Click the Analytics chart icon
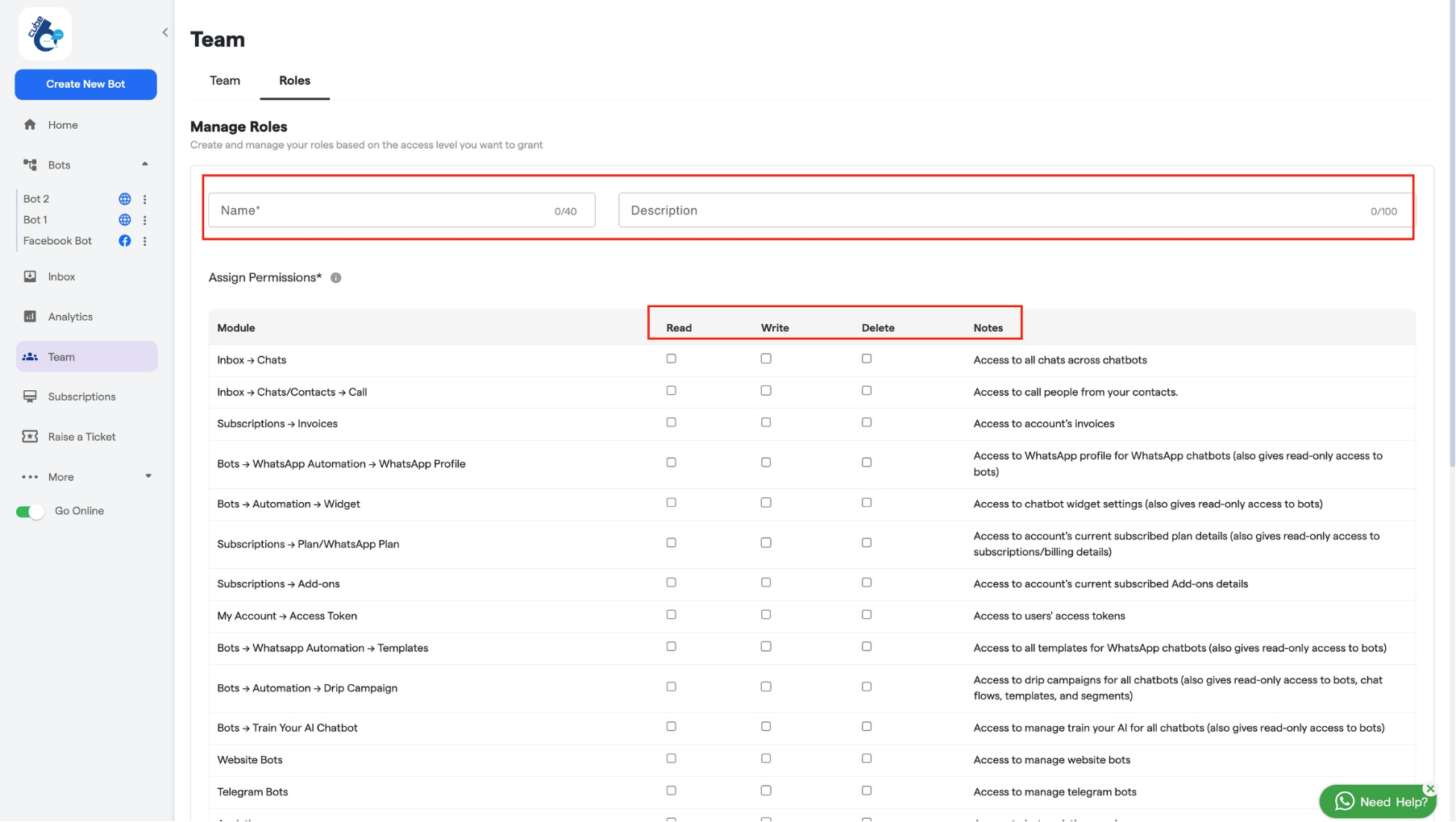Screen dimensions: 1456x822 [30, 317]
